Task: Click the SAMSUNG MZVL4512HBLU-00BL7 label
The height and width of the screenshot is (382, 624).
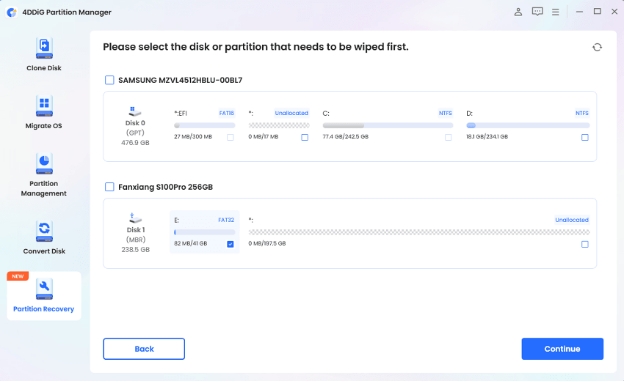Action: click(180, 80)
